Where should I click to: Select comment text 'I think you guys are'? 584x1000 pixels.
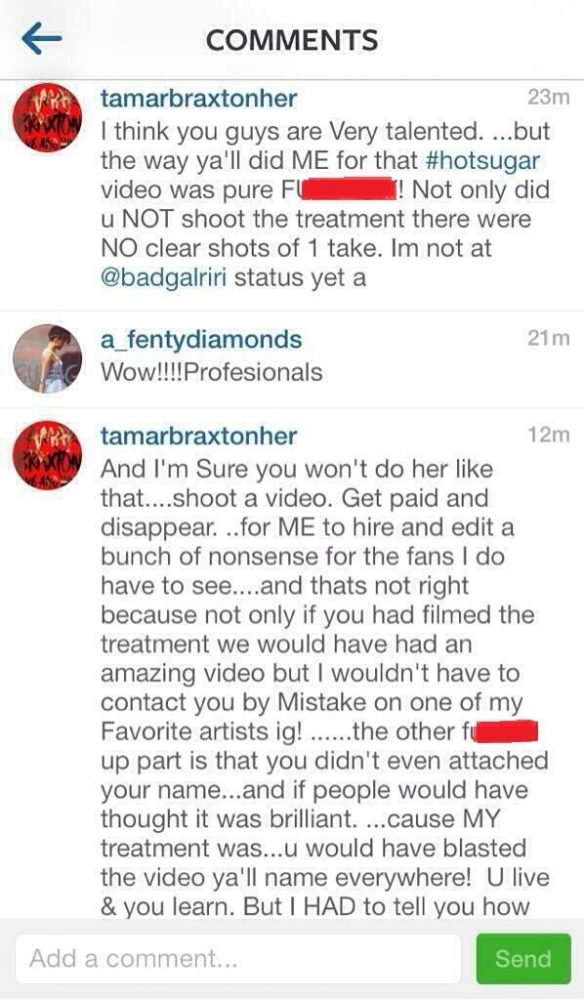[x=211, y=132]
